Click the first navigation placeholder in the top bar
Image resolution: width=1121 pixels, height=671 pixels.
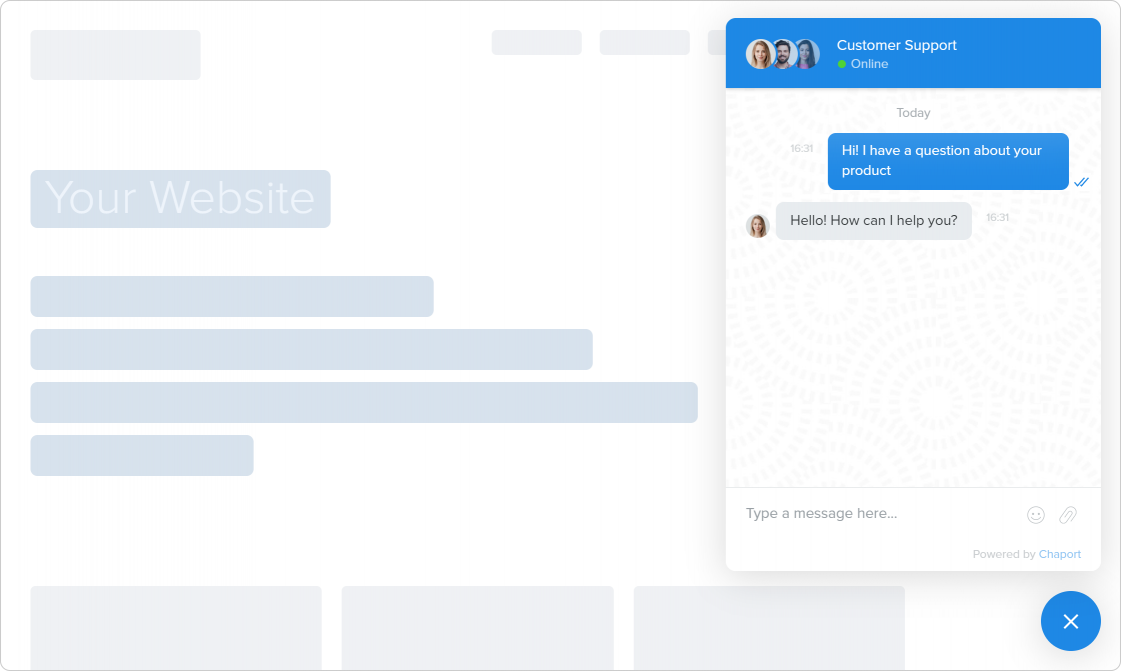tap(536, 42)
